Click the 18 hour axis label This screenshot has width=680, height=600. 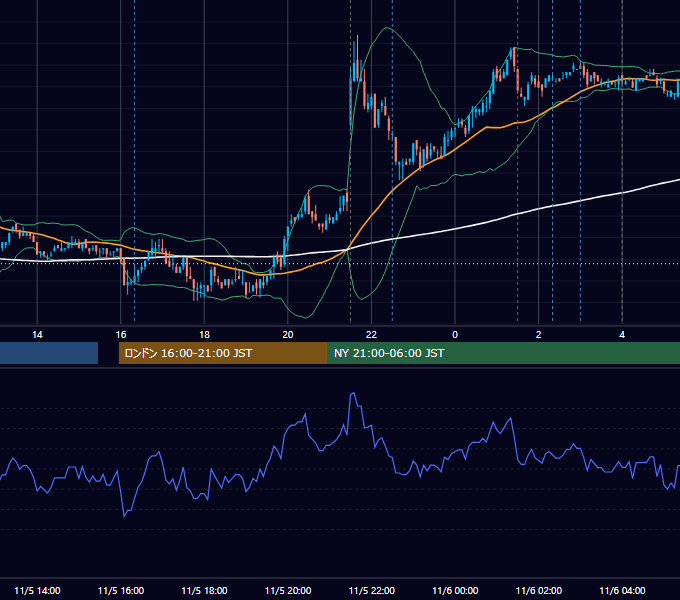pyautogui.click(x=204, y=335)
